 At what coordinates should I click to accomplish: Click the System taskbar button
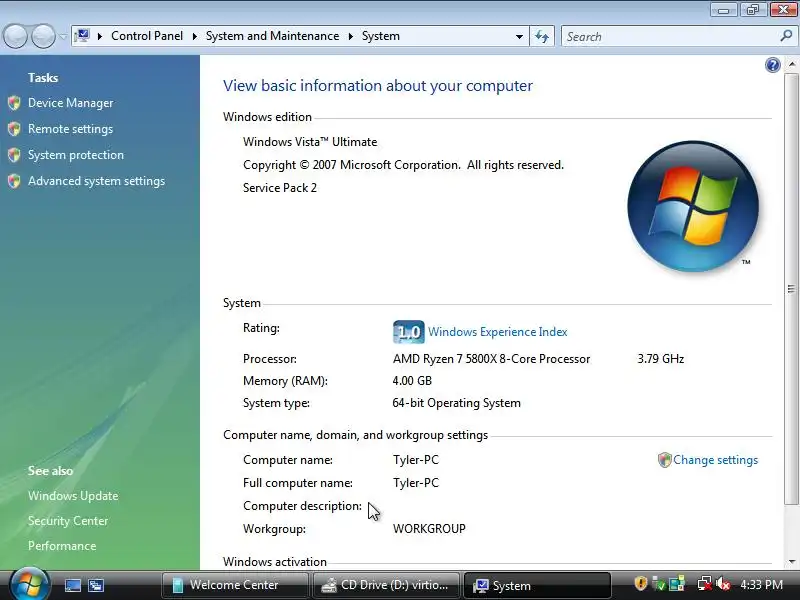coord(537,585)
